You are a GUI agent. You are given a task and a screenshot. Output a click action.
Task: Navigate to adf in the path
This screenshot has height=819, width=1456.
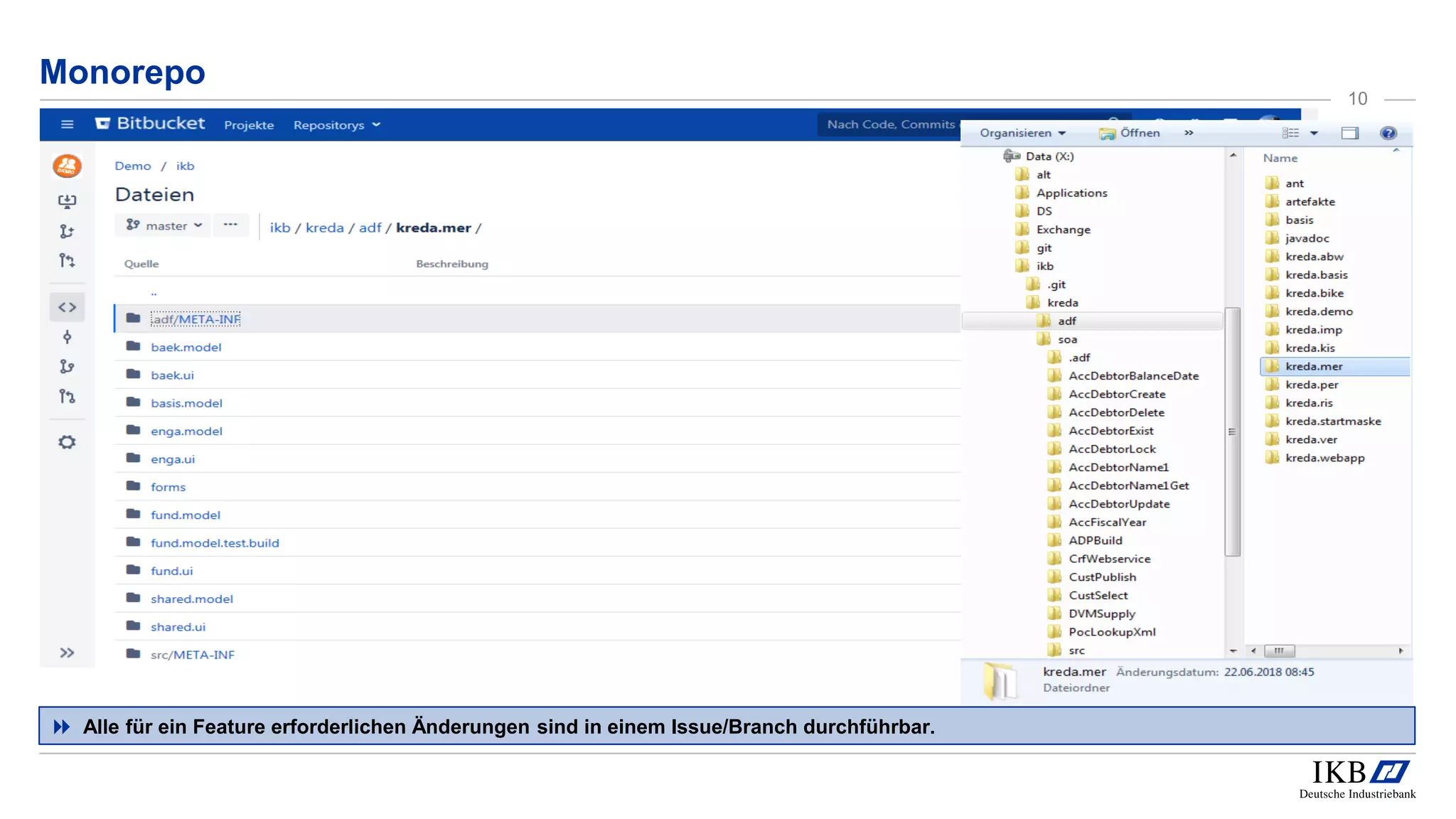[x=370, y=227]
